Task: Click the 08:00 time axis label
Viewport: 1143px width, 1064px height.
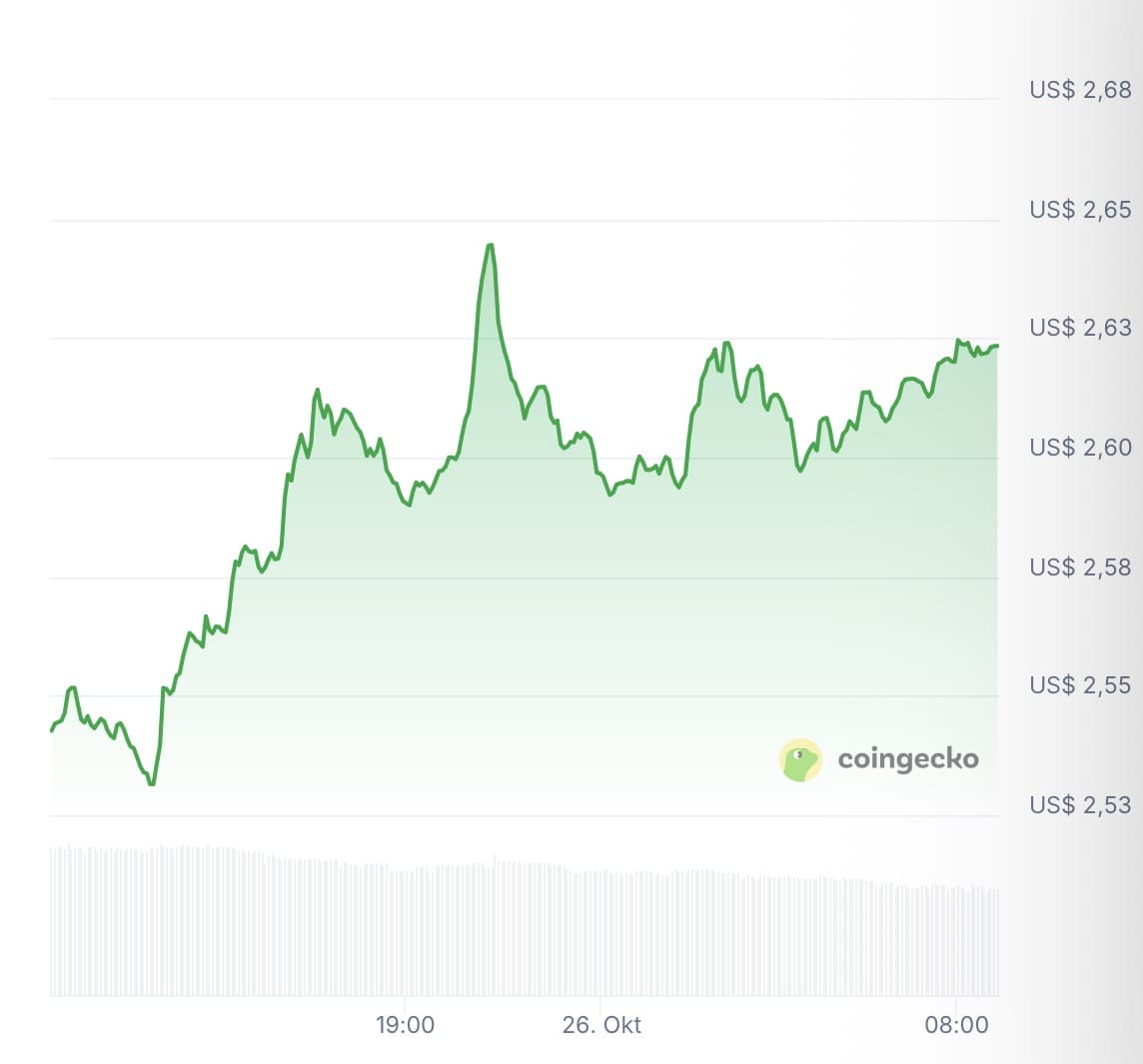Action: tap(956, 1026)
